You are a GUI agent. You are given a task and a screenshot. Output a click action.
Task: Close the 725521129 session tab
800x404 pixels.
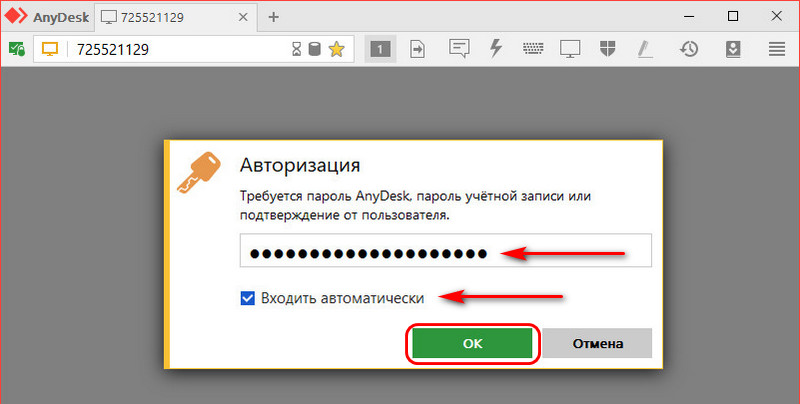[x=243, y=17]
